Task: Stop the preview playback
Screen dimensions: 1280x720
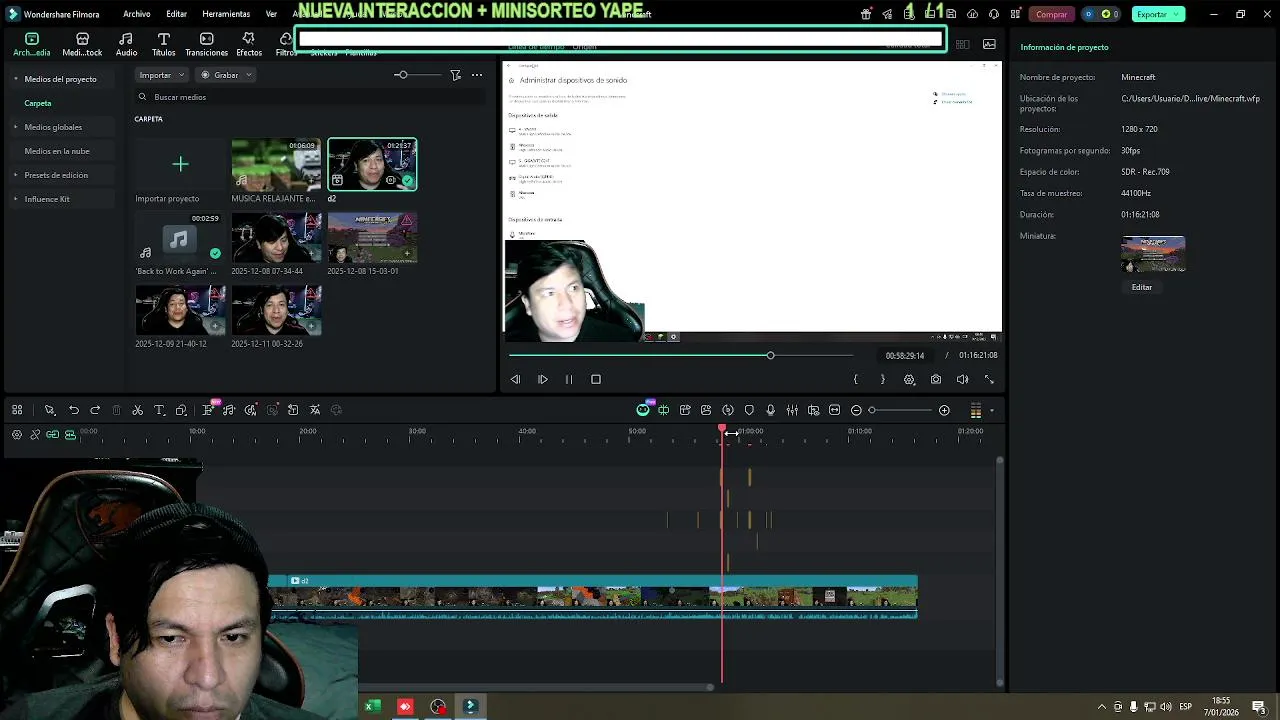Action: [x=596, y=380]
